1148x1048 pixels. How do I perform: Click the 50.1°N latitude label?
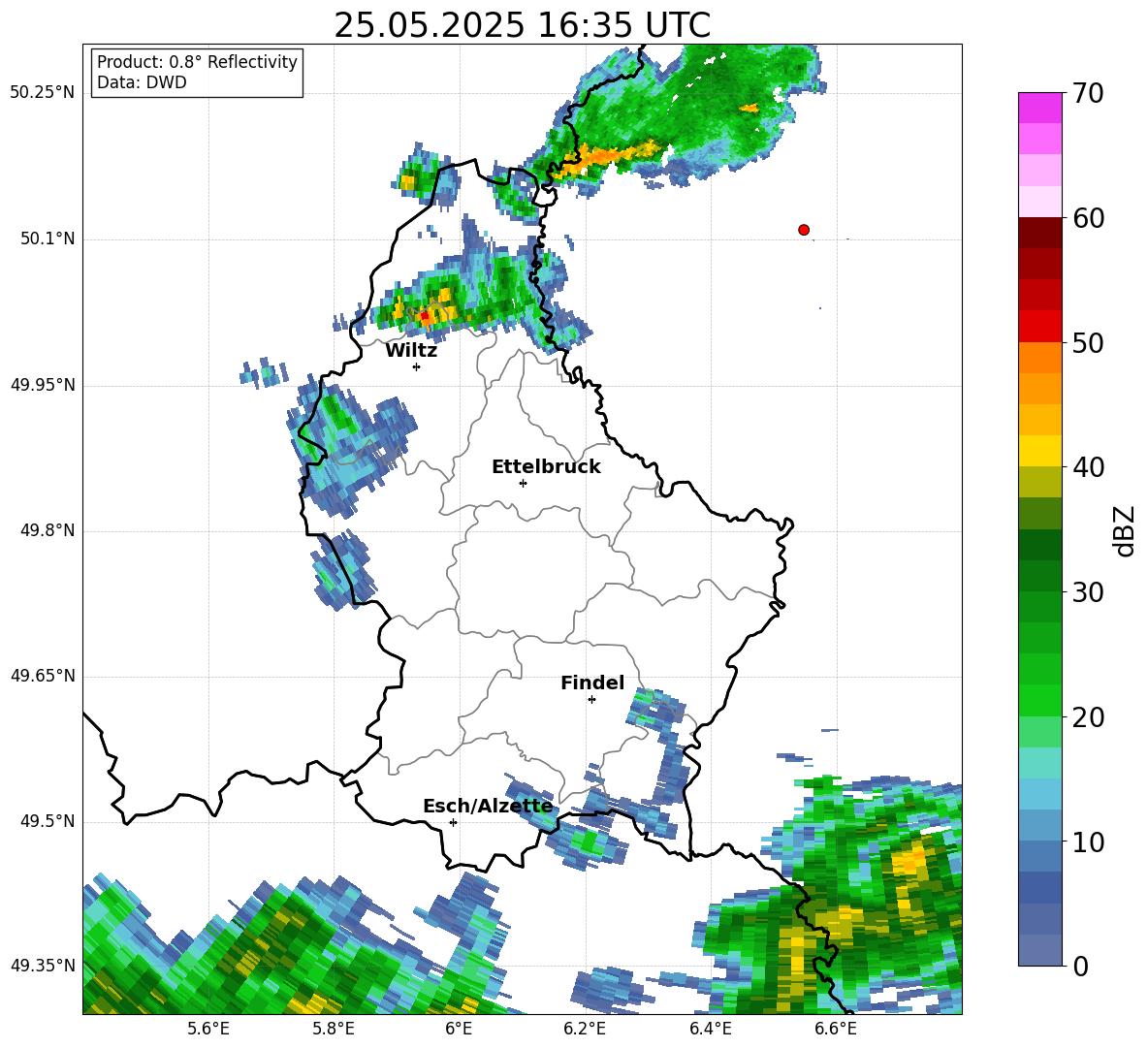(x=48, y=239)
